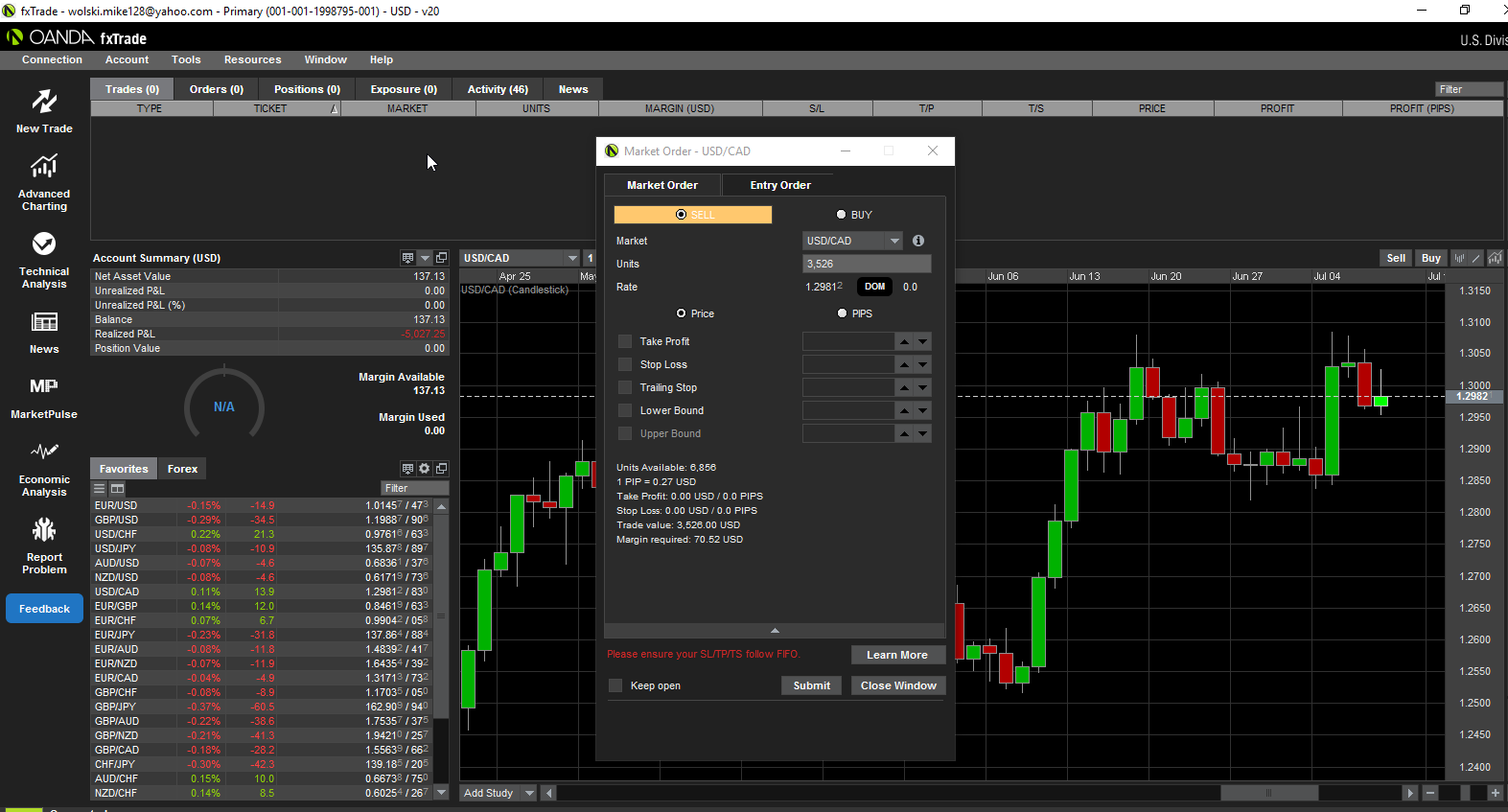Switch to the Entry Order tab
The width and height of the screenshot is (1508, 812).
779,185
